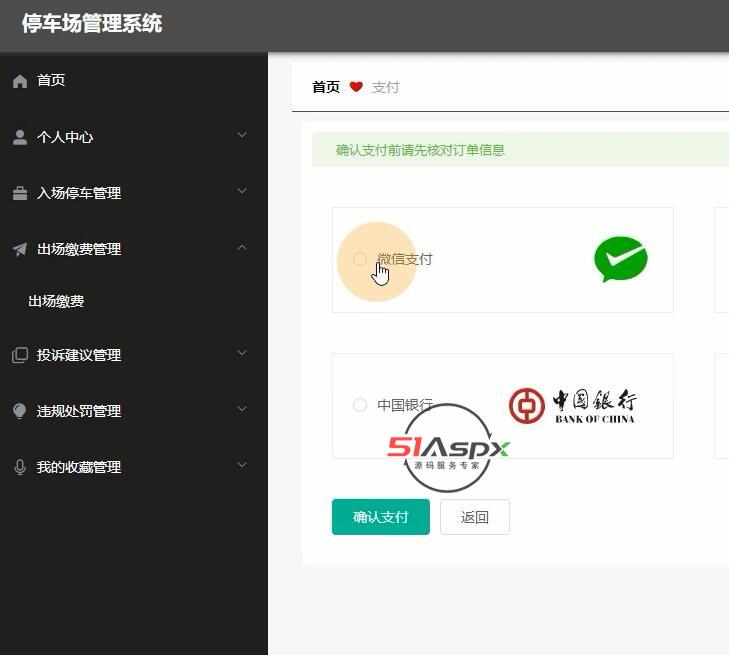
Task: Open the 投诉建议管理 menu item
Action: [x=134, y=355]
